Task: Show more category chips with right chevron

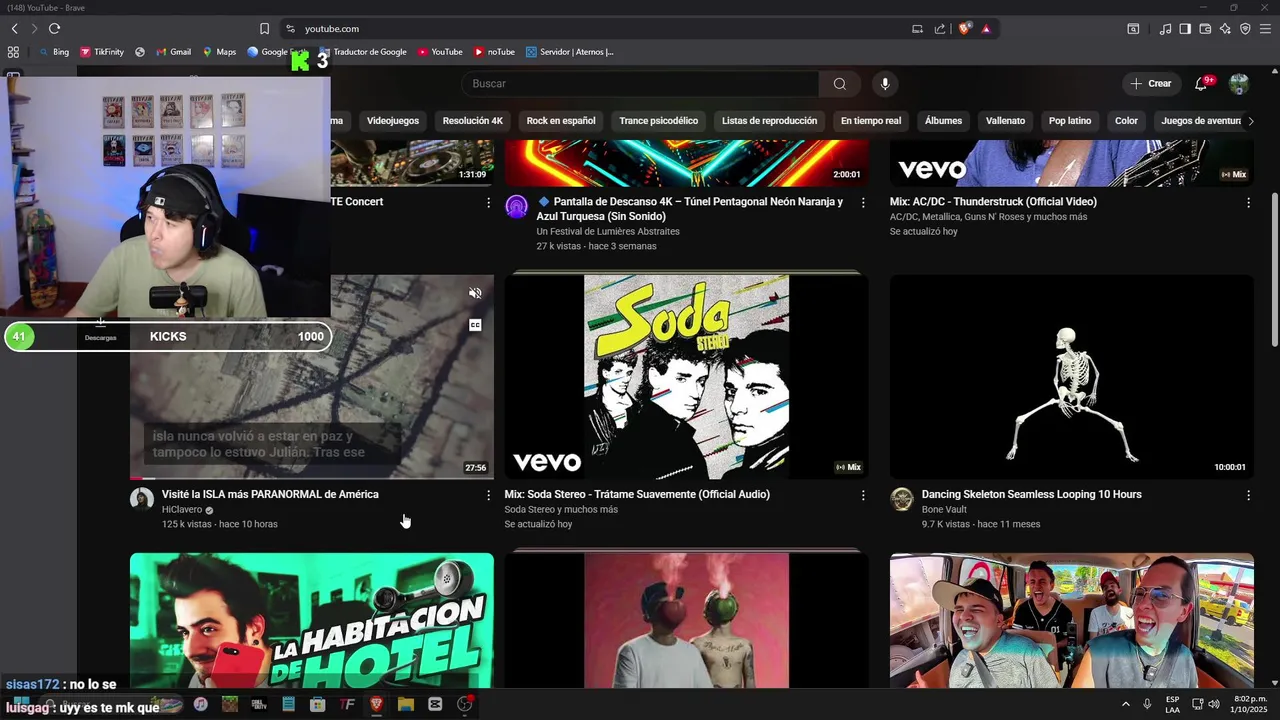Action: click(x=1250, y=121)
